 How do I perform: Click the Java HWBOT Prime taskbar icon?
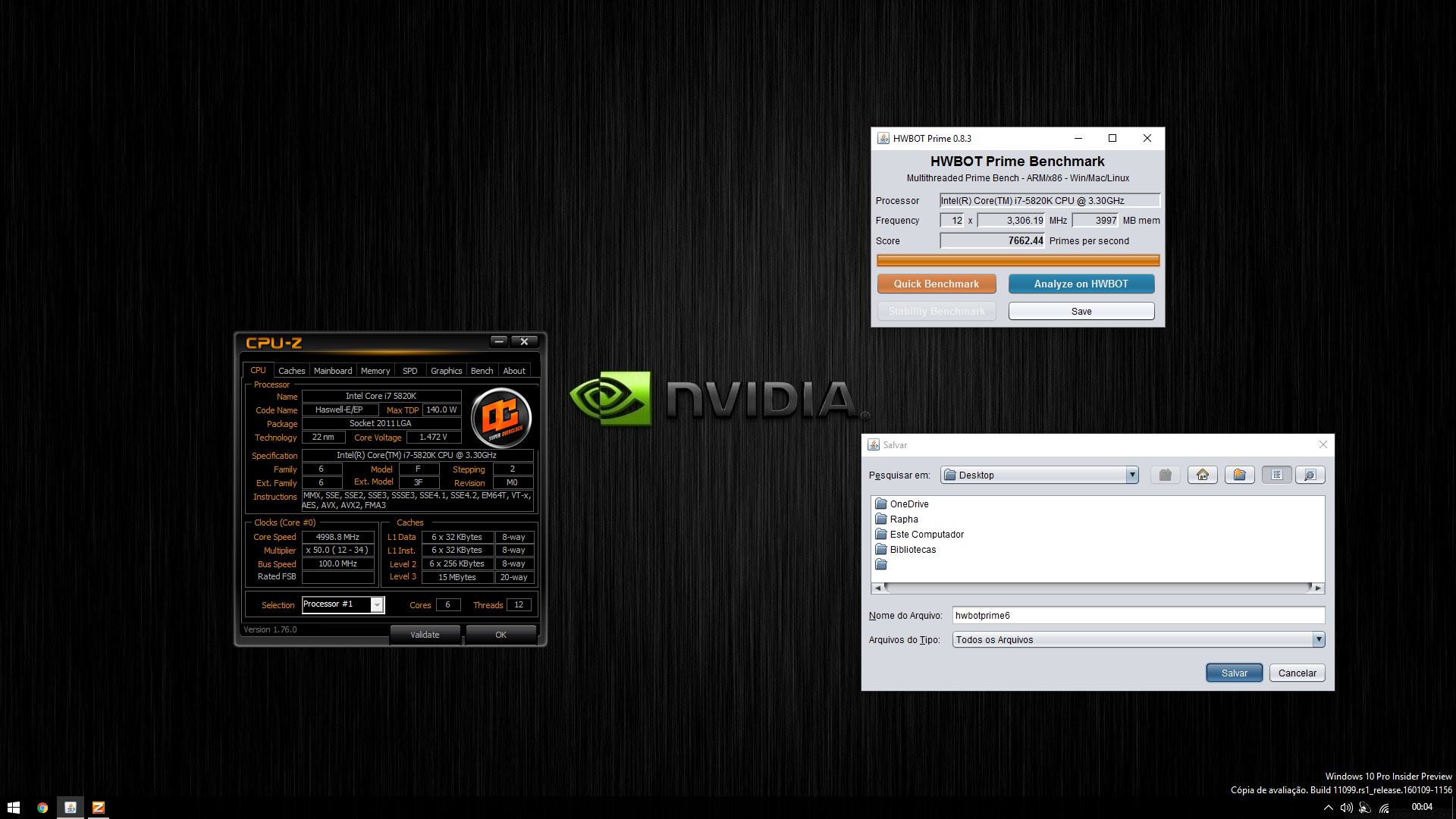[x=71, y=808]
